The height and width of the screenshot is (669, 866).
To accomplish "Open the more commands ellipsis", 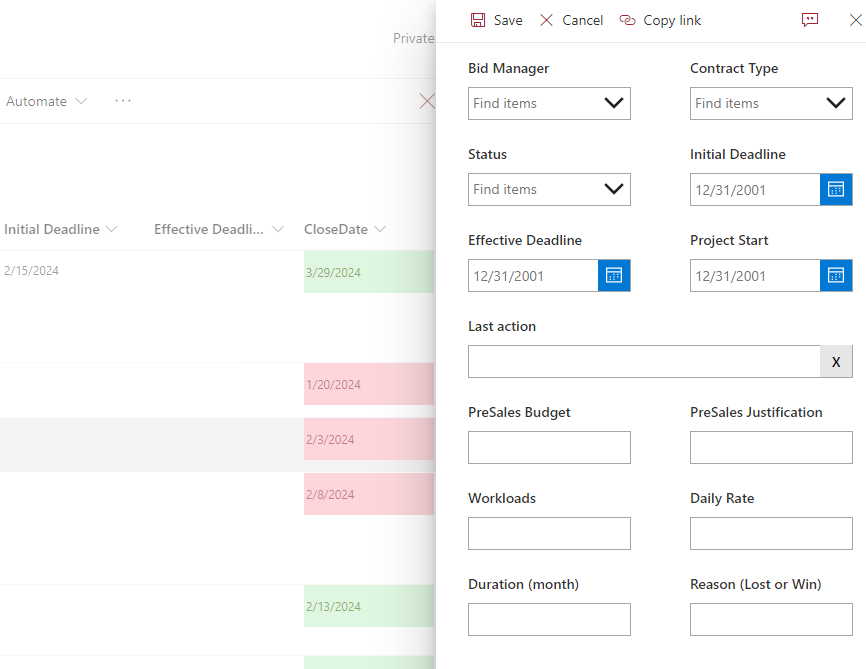I will click(x=122, y=100).
